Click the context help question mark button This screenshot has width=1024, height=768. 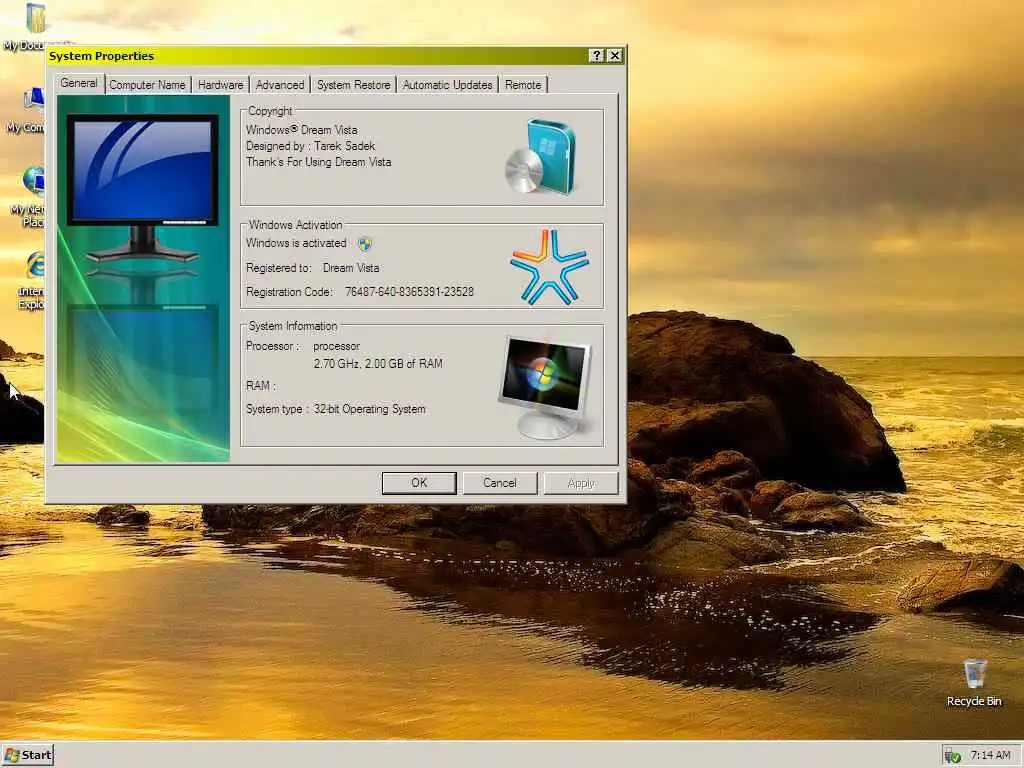click(596, 56)
